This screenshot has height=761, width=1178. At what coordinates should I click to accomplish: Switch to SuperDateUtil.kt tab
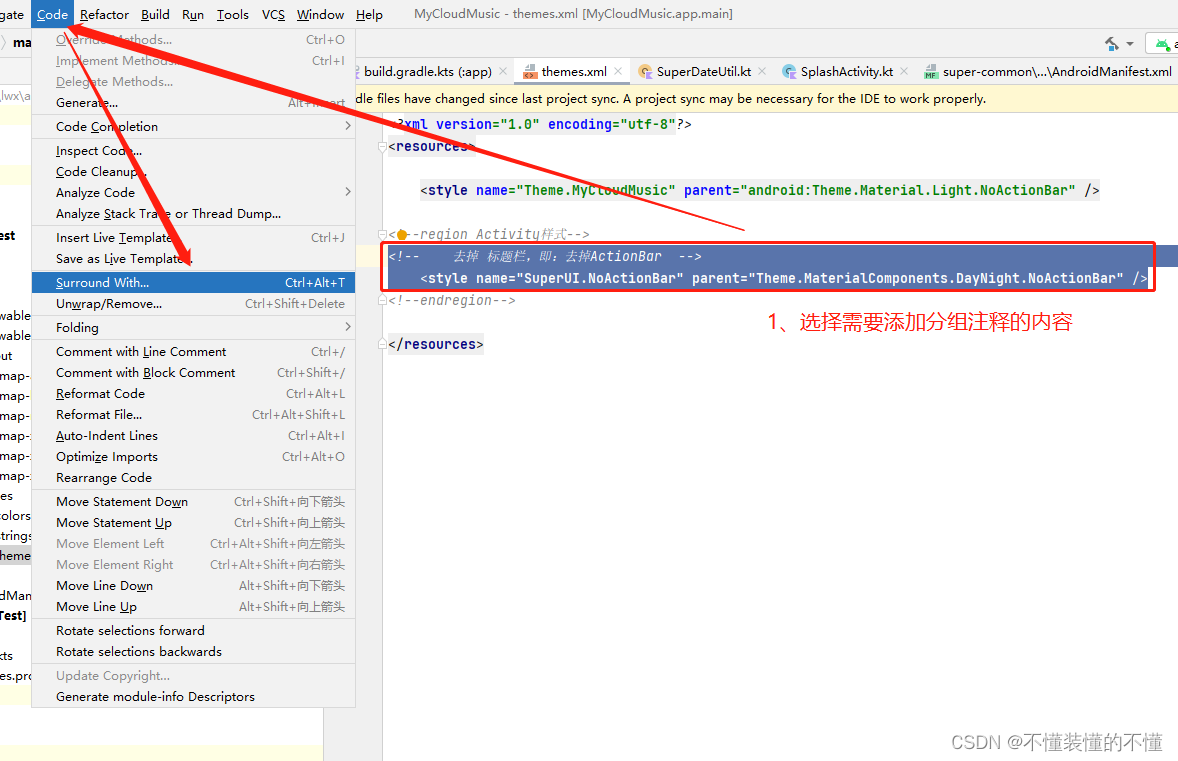(x=703, y=71)
